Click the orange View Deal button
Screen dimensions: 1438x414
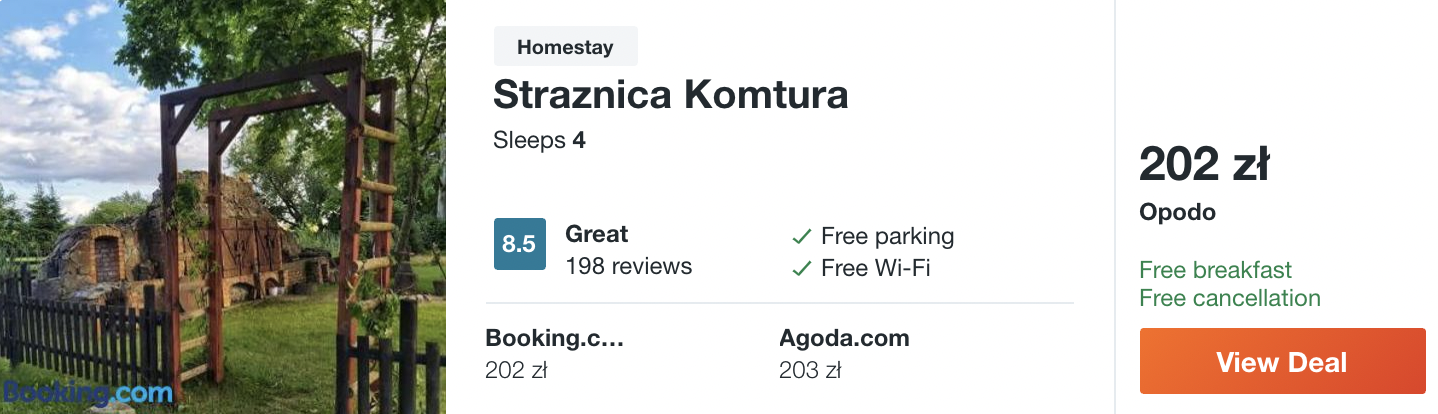1282,361
